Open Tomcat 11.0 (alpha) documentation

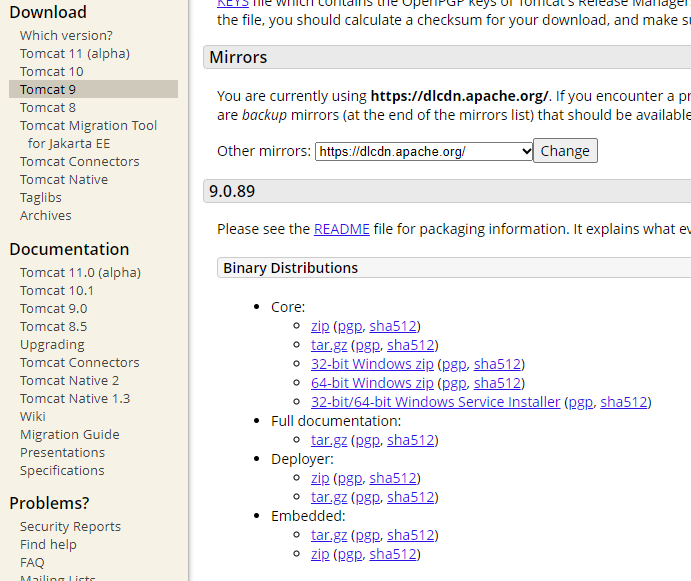80,272
